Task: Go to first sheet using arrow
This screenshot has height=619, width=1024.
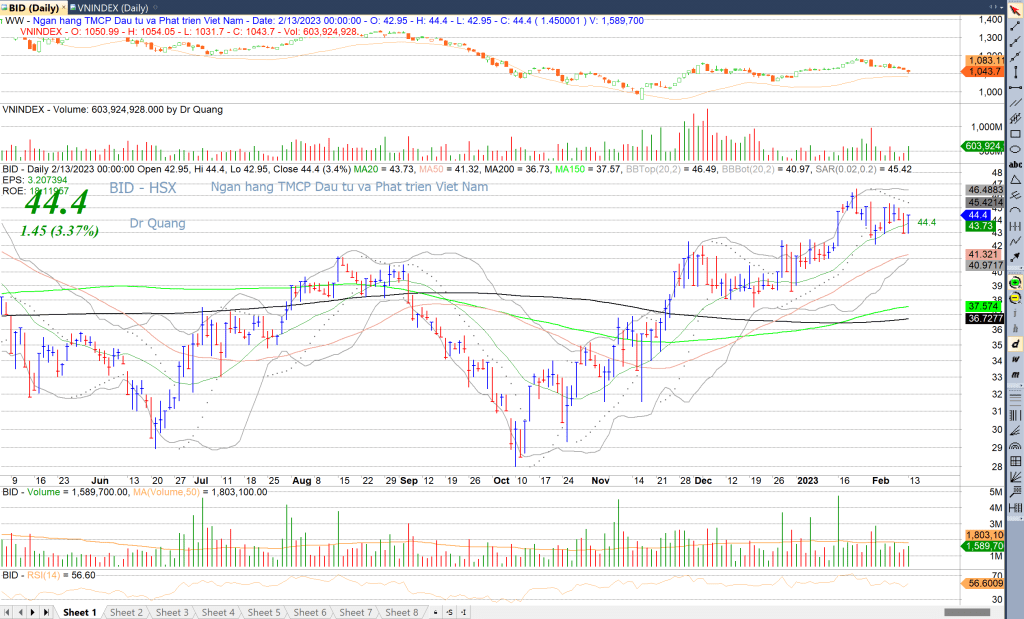Action: coord(8,612)
